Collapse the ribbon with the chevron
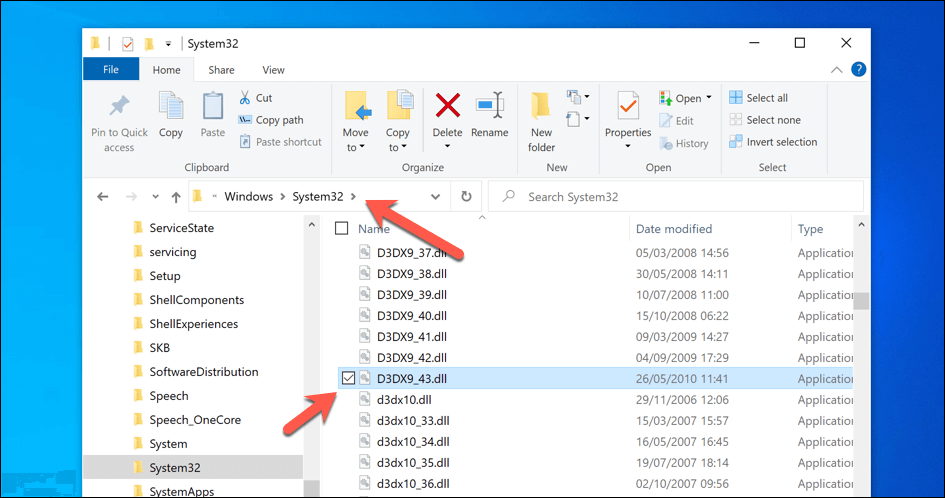 (837, 70)
